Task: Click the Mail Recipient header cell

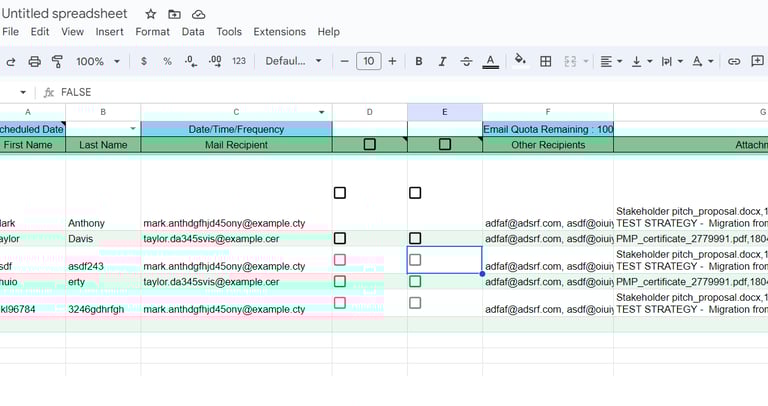Action: pyautogui.click(x=237, y=144)
